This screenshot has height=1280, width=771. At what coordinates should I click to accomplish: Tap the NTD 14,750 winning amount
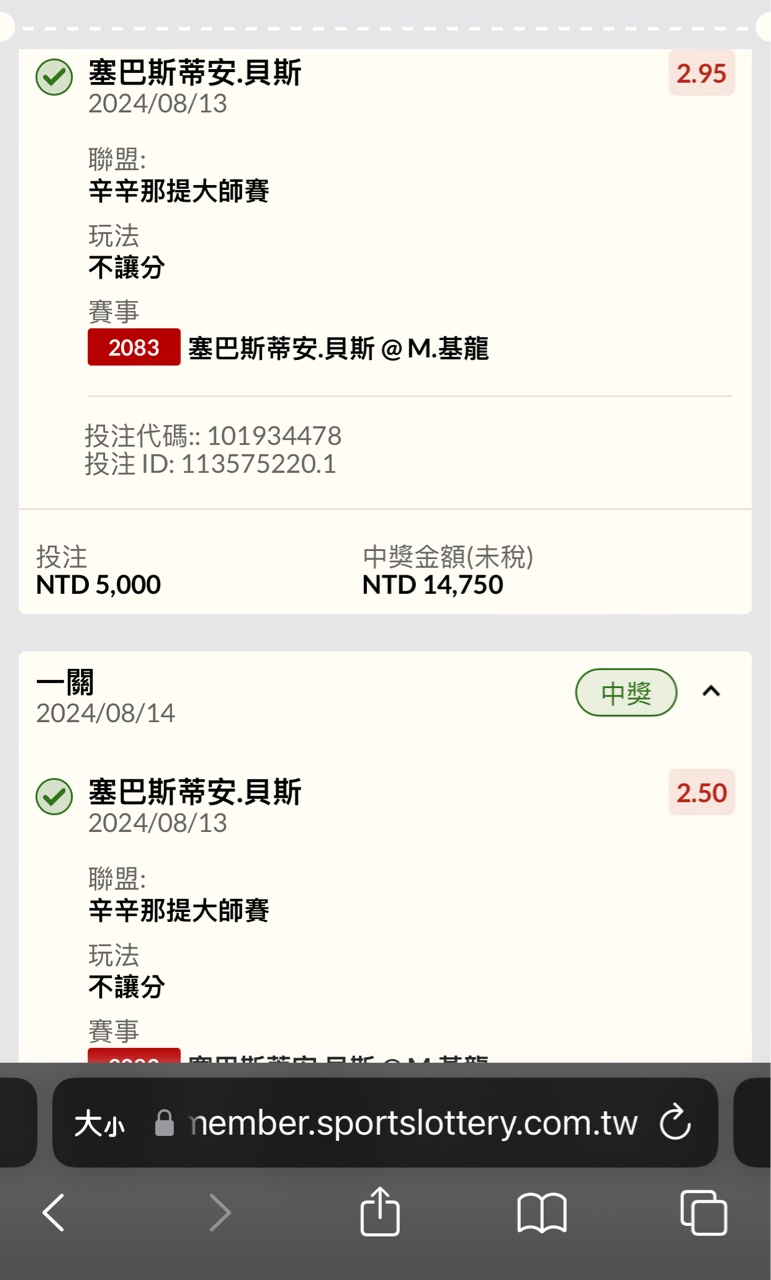(432, 585)
